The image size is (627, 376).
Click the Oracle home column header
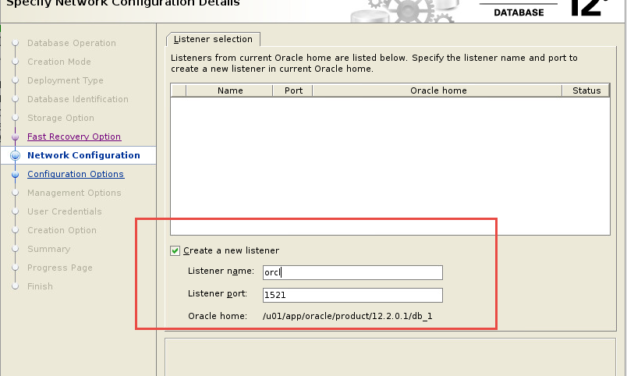pos(438,91)
